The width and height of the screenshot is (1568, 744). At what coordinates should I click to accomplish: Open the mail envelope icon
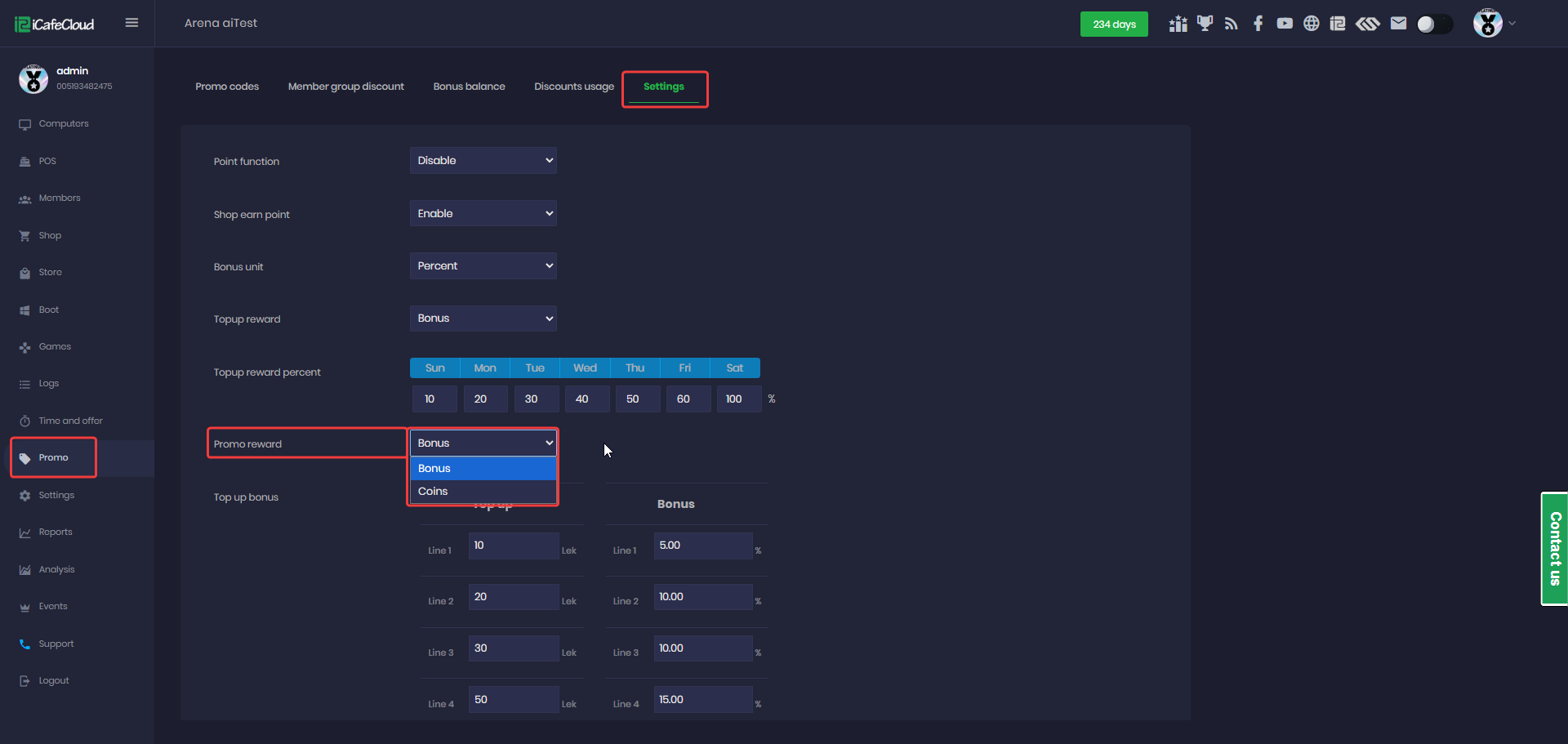1398,24
